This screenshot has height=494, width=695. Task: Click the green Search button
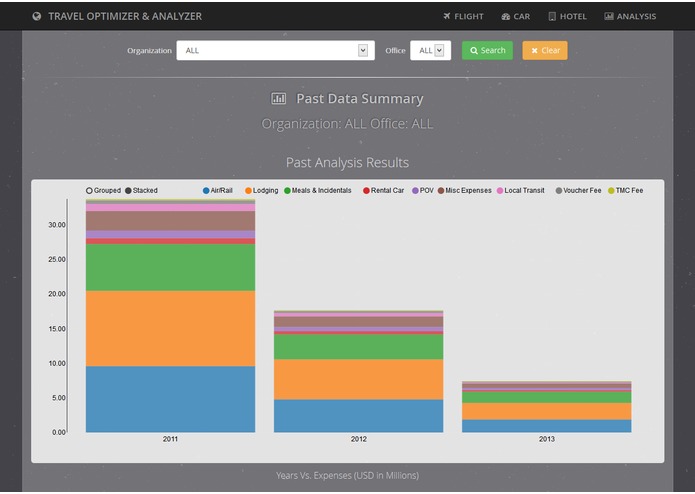tap(487, 51)
